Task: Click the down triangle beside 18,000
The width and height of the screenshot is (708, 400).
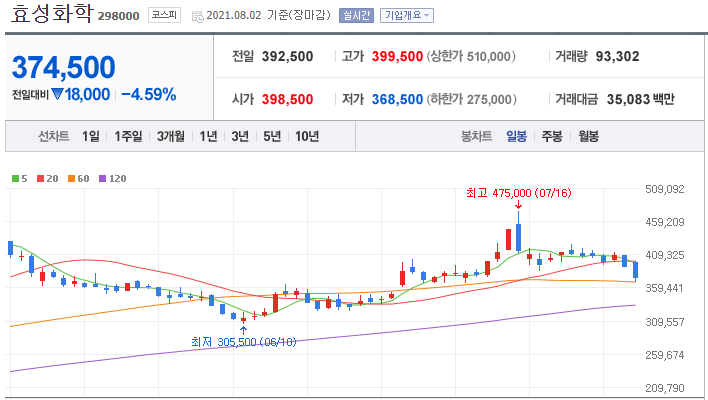Action: (57, 94)
